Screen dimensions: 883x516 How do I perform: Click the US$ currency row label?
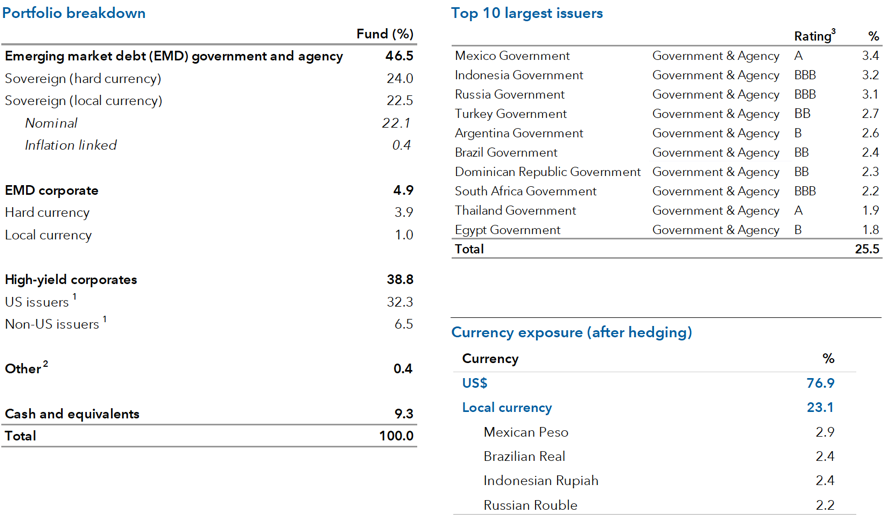coord(474,383)
